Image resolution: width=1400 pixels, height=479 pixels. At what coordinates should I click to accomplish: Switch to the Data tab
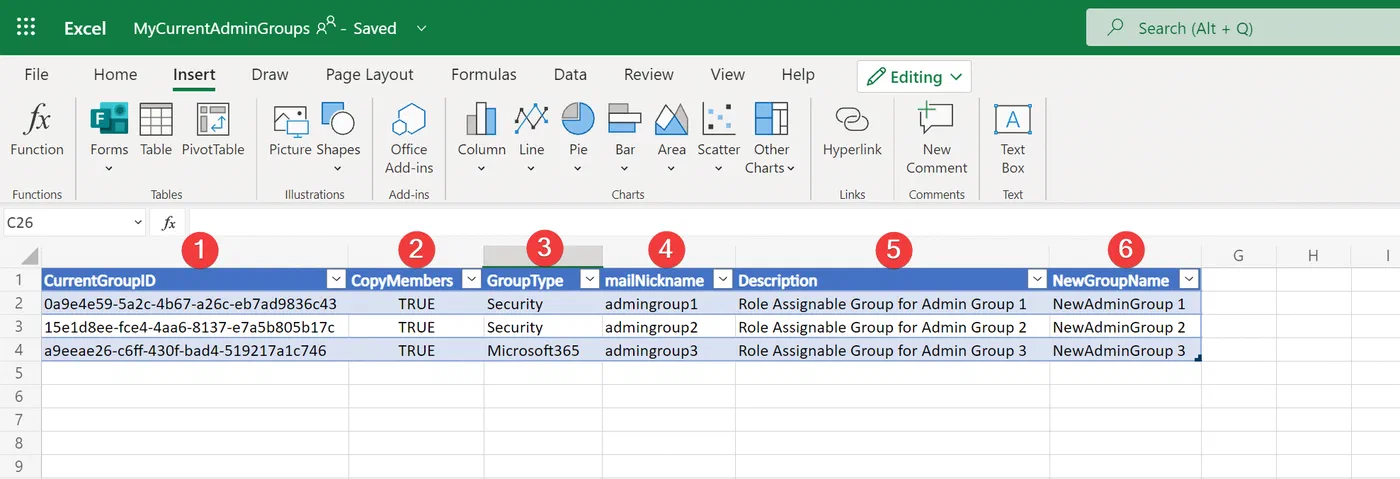[570, 74]
